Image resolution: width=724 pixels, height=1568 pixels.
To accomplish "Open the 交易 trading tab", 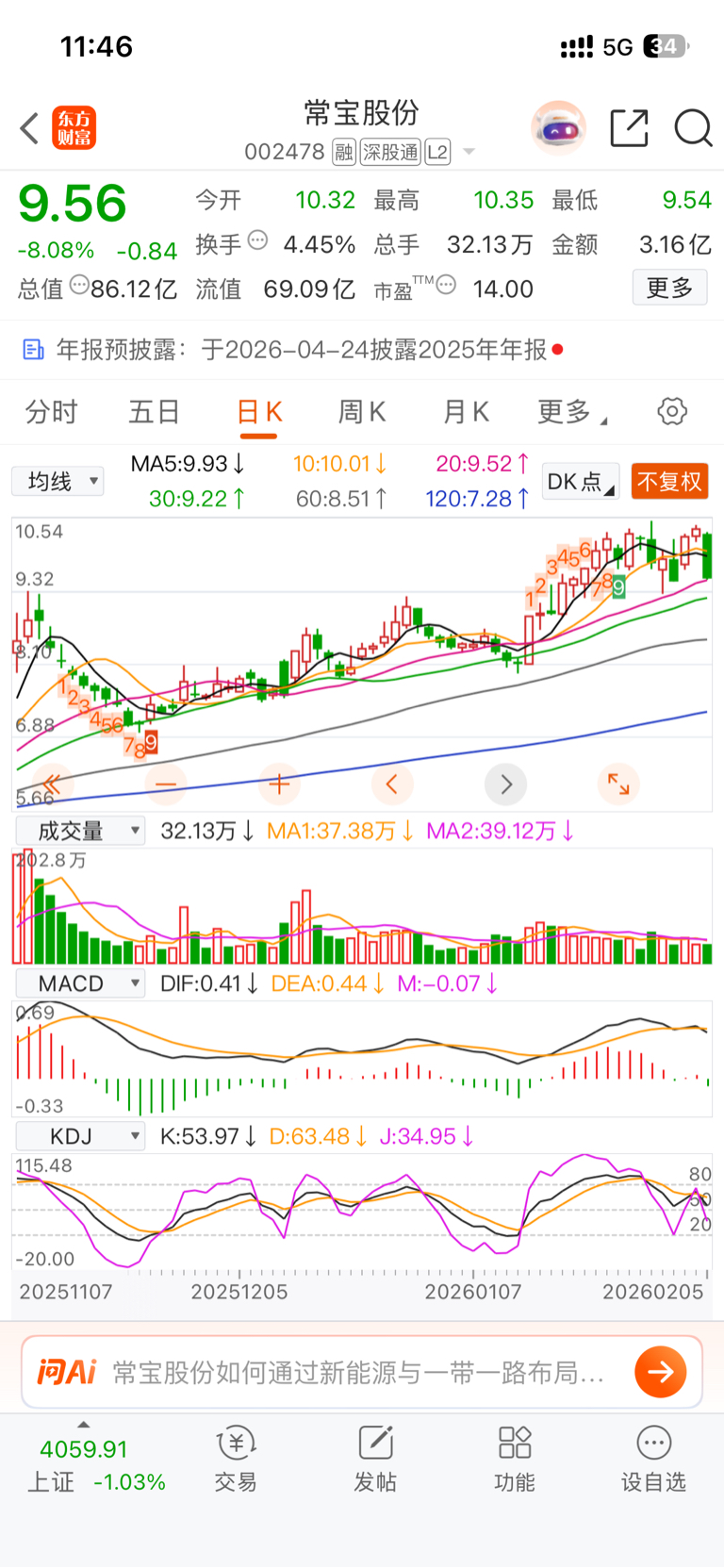I will (236, 1460).
